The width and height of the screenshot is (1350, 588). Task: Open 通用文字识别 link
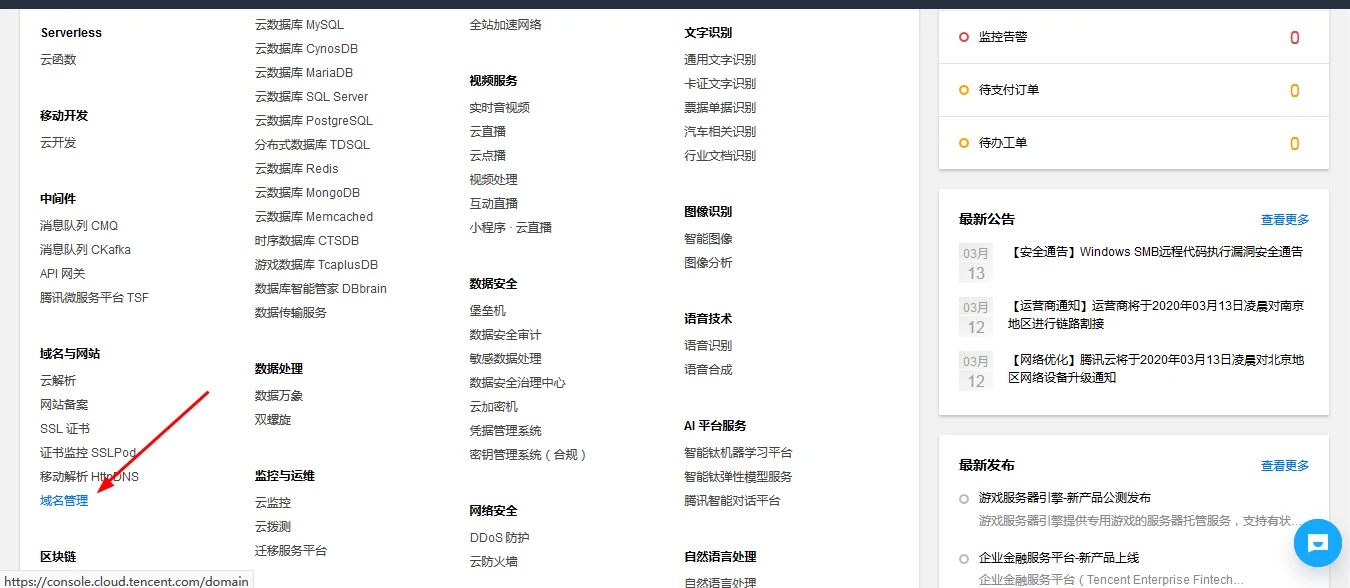coord(720,60)
